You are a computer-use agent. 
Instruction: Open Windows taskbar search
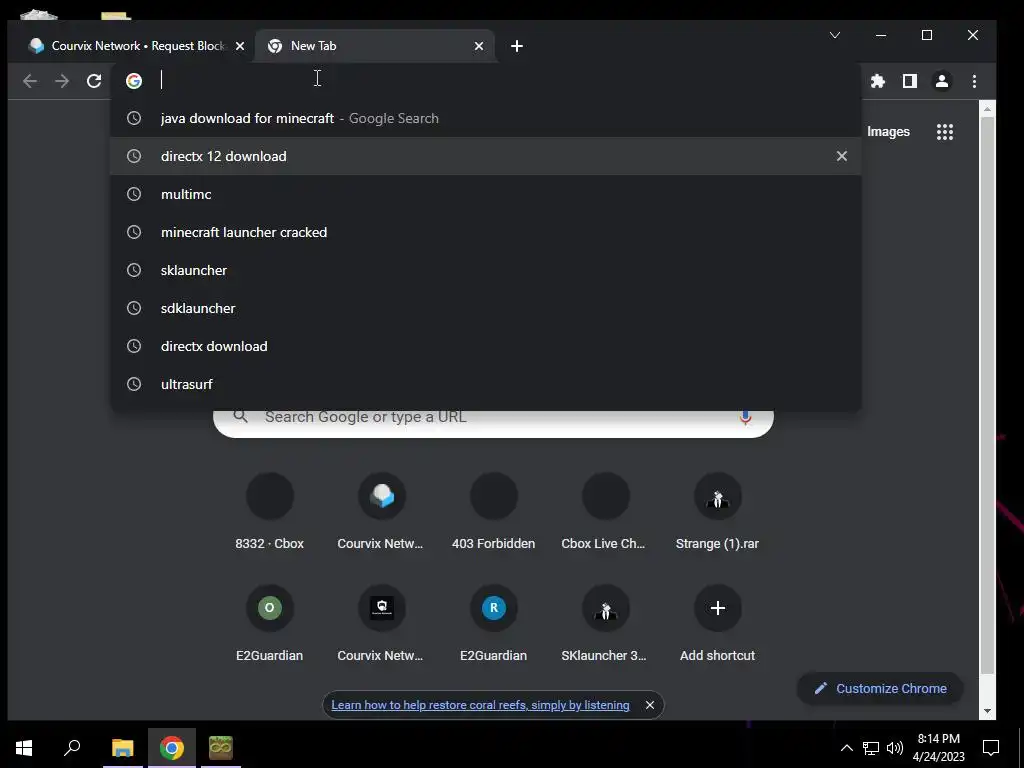72,748
